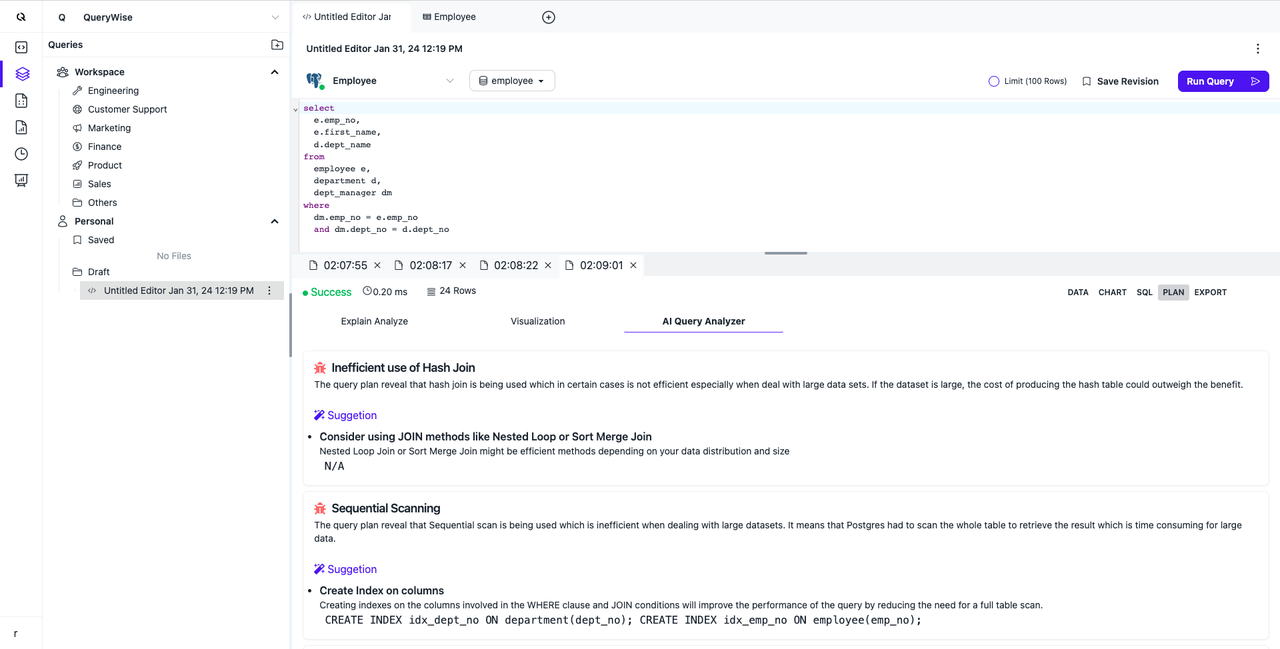The image size is (1280, 649).
Task: Switch to the Explain Analyze tab
Action: 374,321
